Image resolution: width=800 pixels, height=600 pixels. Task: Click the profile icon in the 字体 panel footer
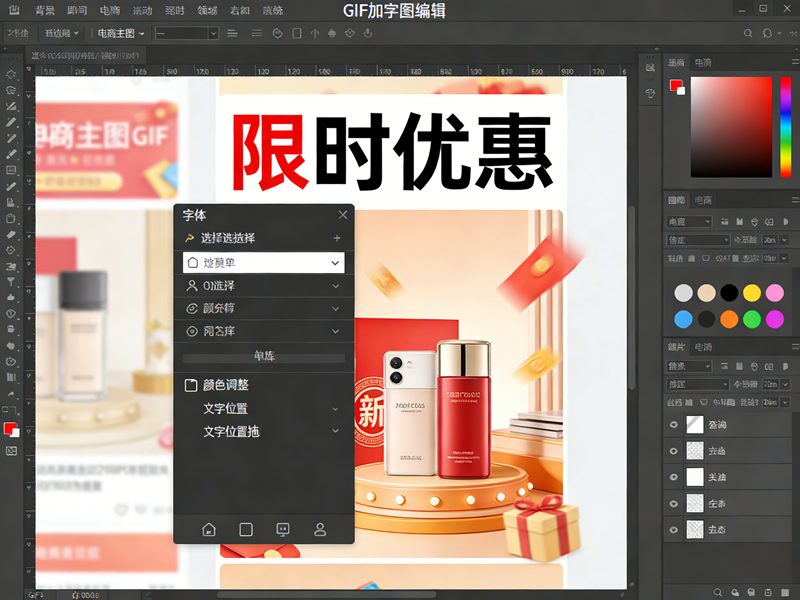click(320, 530)
